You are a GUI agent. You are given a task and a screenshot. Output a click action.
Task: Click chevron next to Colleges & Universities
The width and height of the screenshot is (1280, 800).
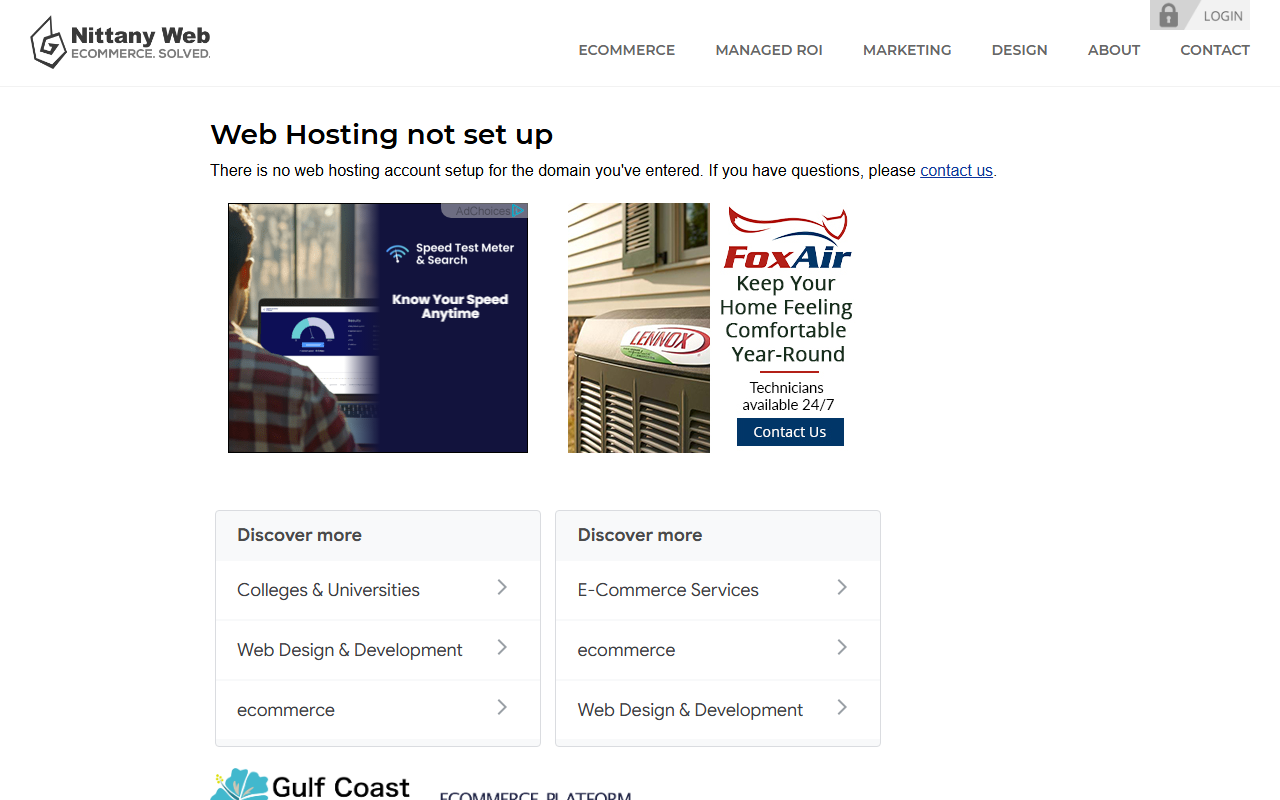pos(502,588)
